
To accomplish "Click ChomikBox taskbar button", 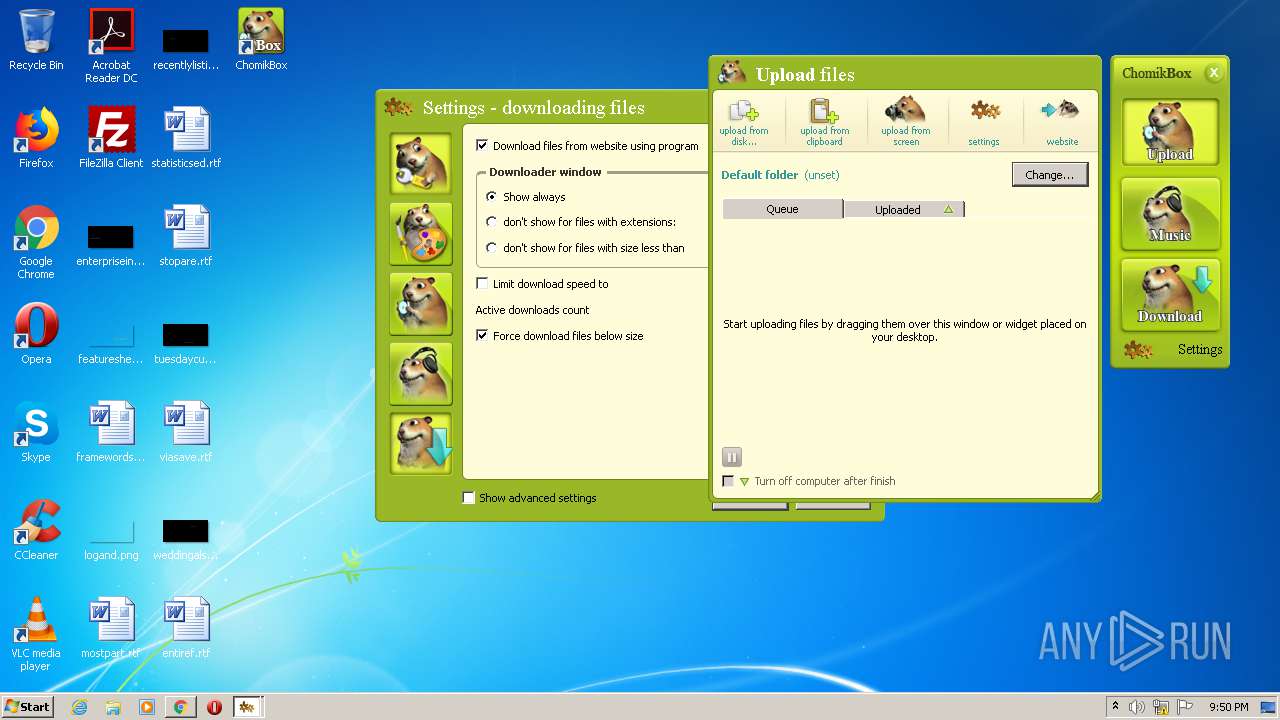I will click(x=247, y=707).
